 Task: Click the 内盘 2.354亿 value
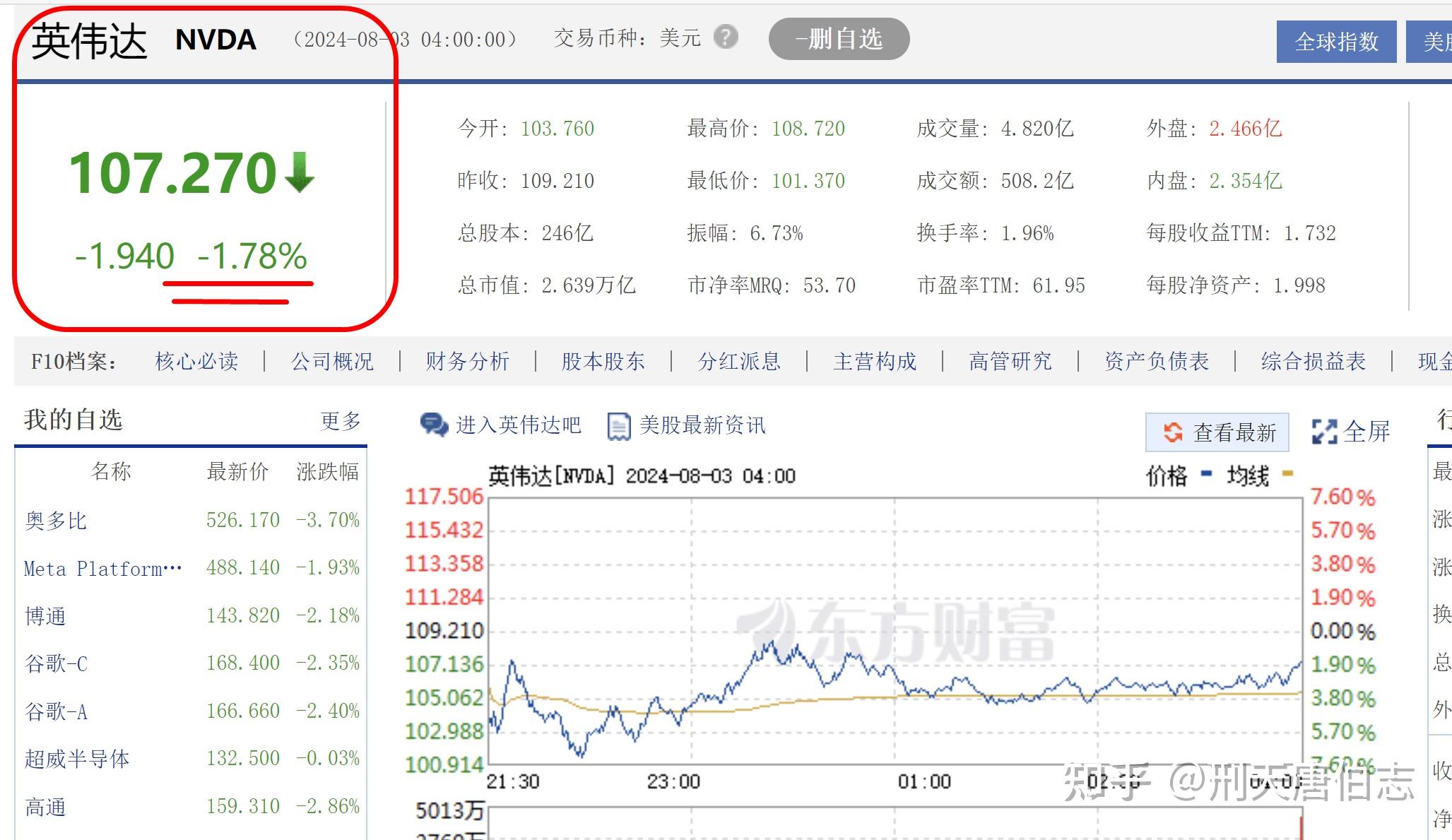pyautogui.click(x=1246, y=181)
